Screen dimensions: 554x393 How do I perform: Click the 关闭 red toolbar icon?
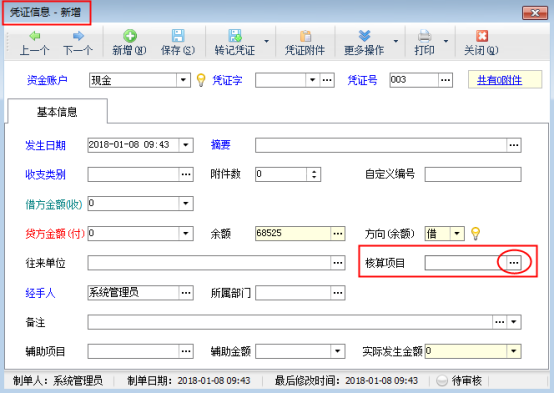(482, 36)
